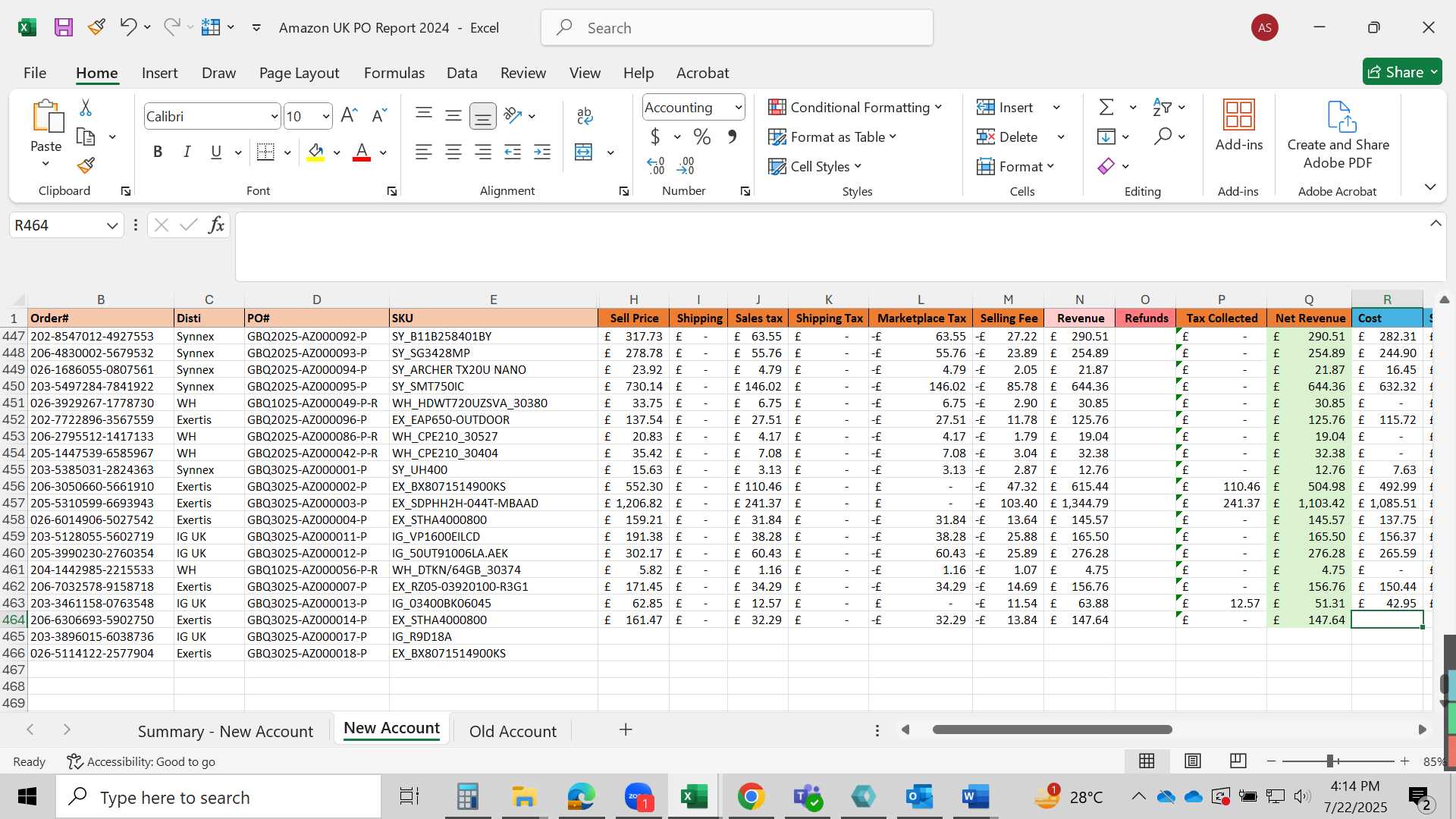Collapse the ribbon with the chevron
This screenshot has width=1456, height=819.
tap(1430, 187)
